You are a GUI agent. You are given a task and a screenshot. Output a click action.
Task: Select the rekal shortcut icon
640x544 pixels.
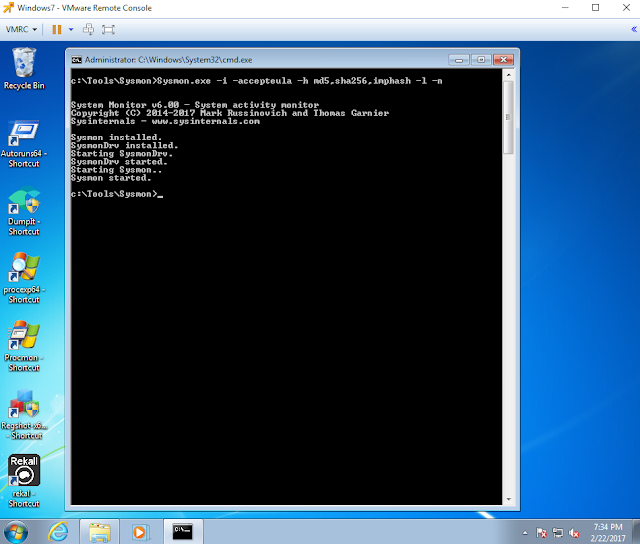tap(24, 481)
